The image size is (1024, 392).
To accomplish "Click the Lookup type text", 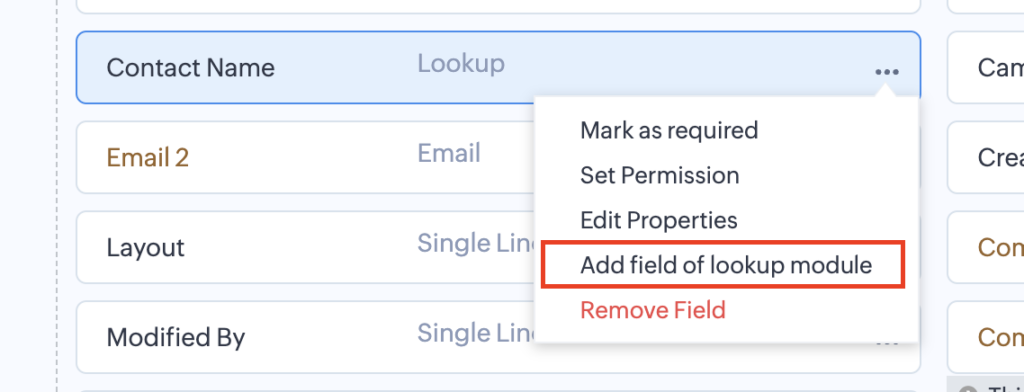I will (461, 63).
